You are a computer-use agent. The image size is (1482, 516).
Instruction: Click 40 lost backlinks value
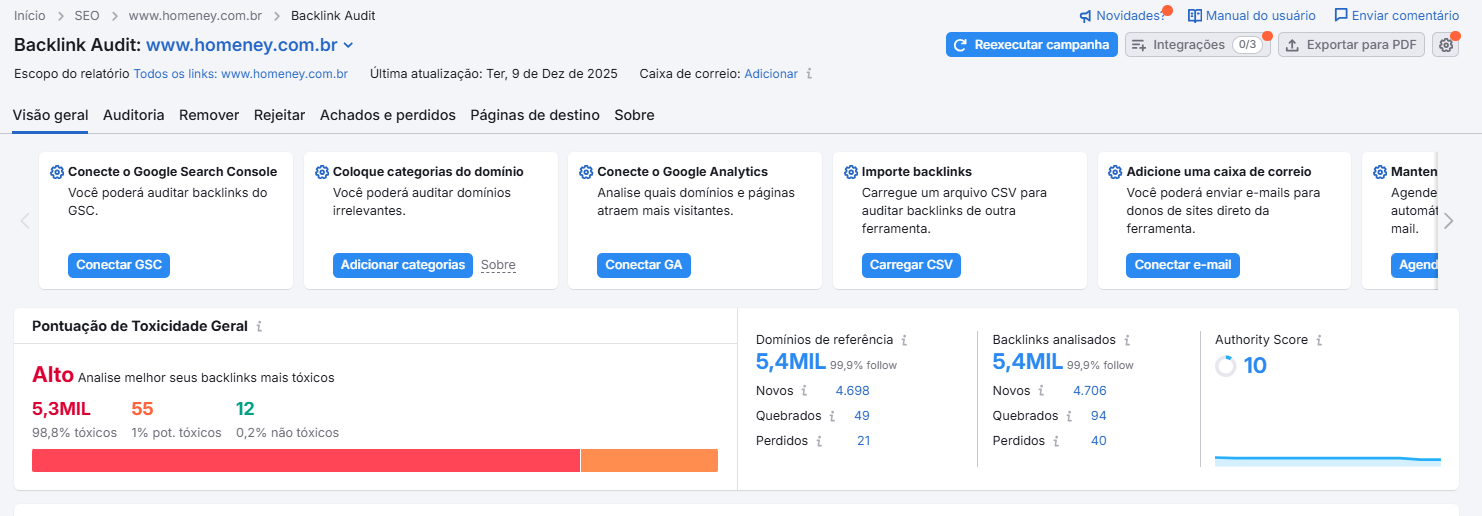pos(1099,441)
